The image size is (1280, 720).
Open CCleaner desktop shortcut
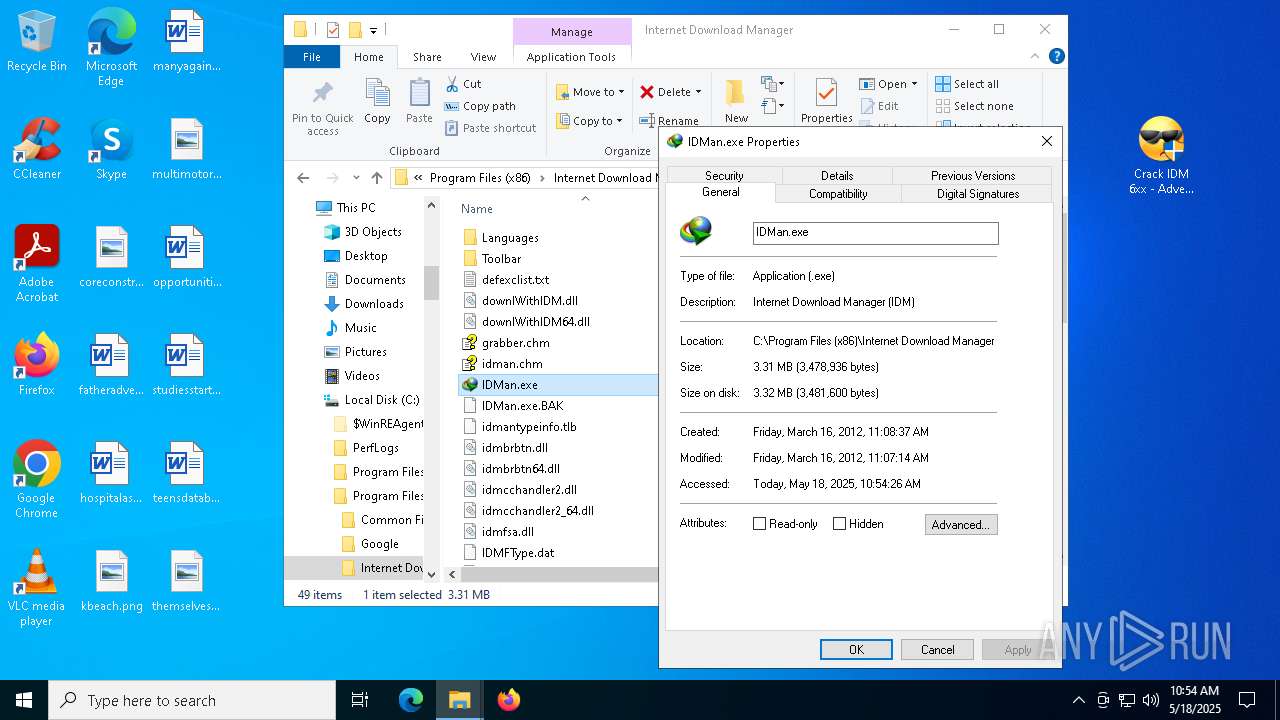tap(37, 149)
